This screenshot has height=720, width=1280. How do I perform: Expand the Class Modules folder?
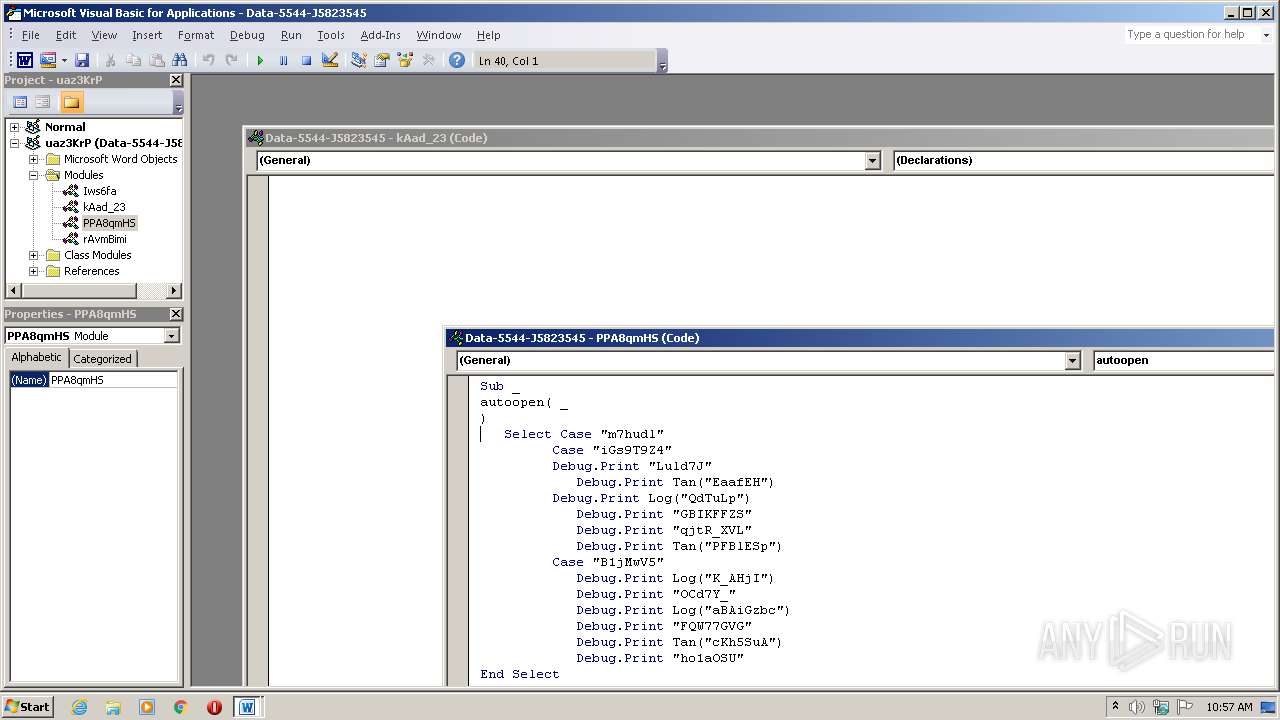click(33, 255)
